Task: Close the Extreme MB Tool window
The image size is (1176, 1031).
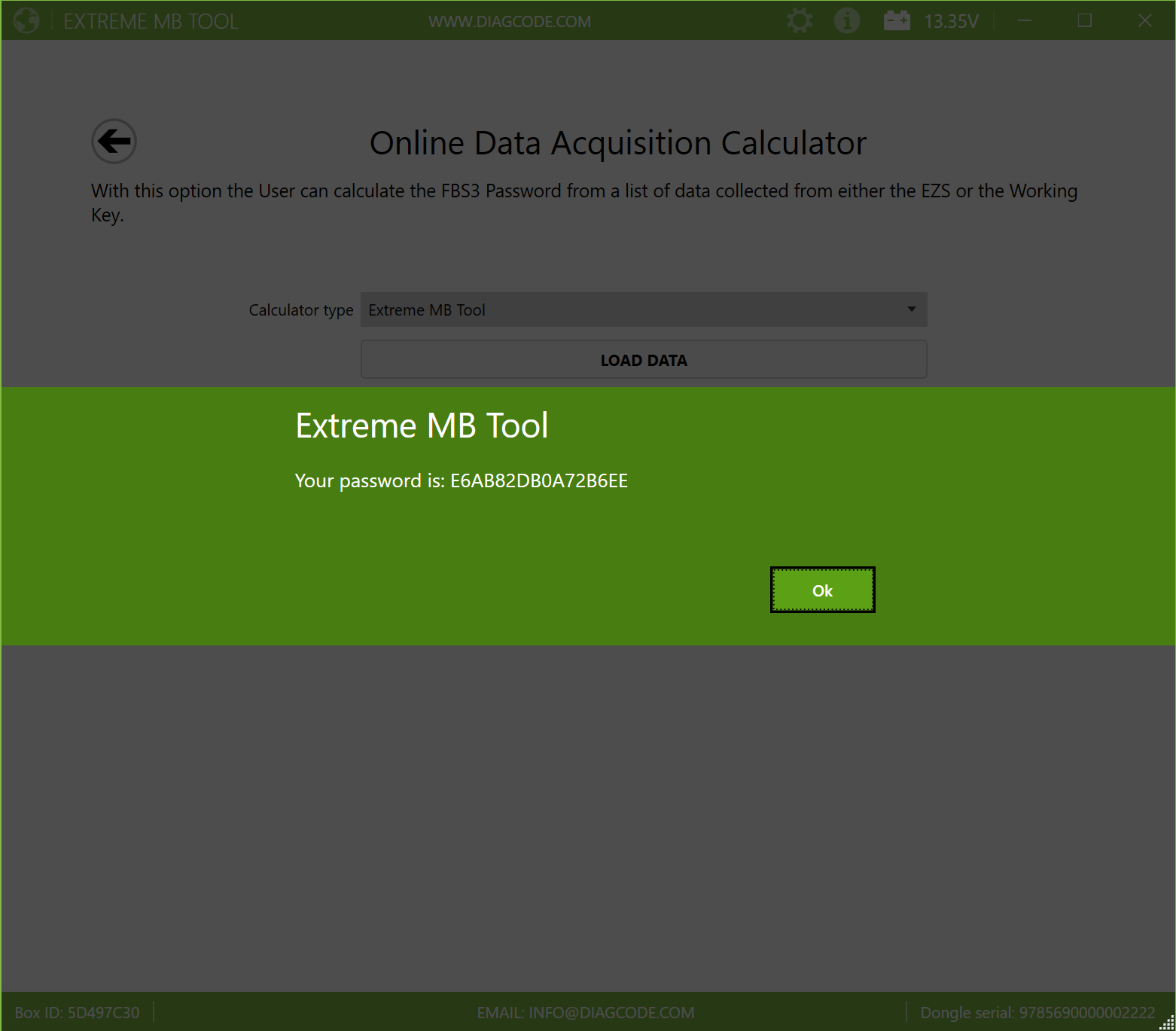Action: pos(1144,20)
